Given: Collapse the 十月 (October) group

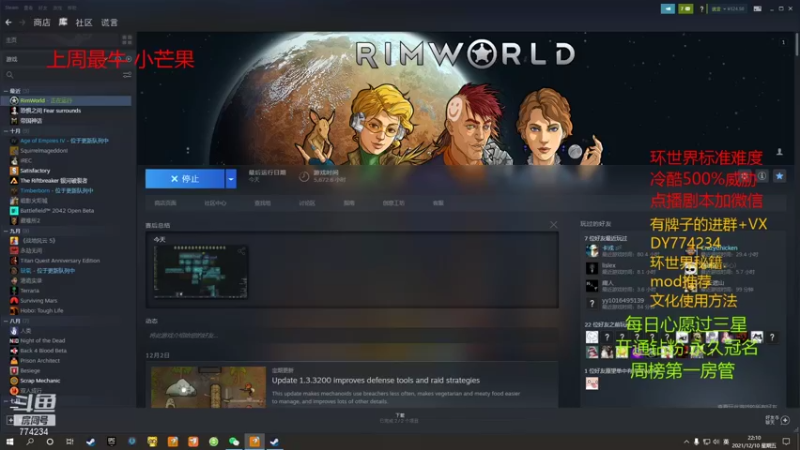Looking at the screenshot, I should [6, 131].
